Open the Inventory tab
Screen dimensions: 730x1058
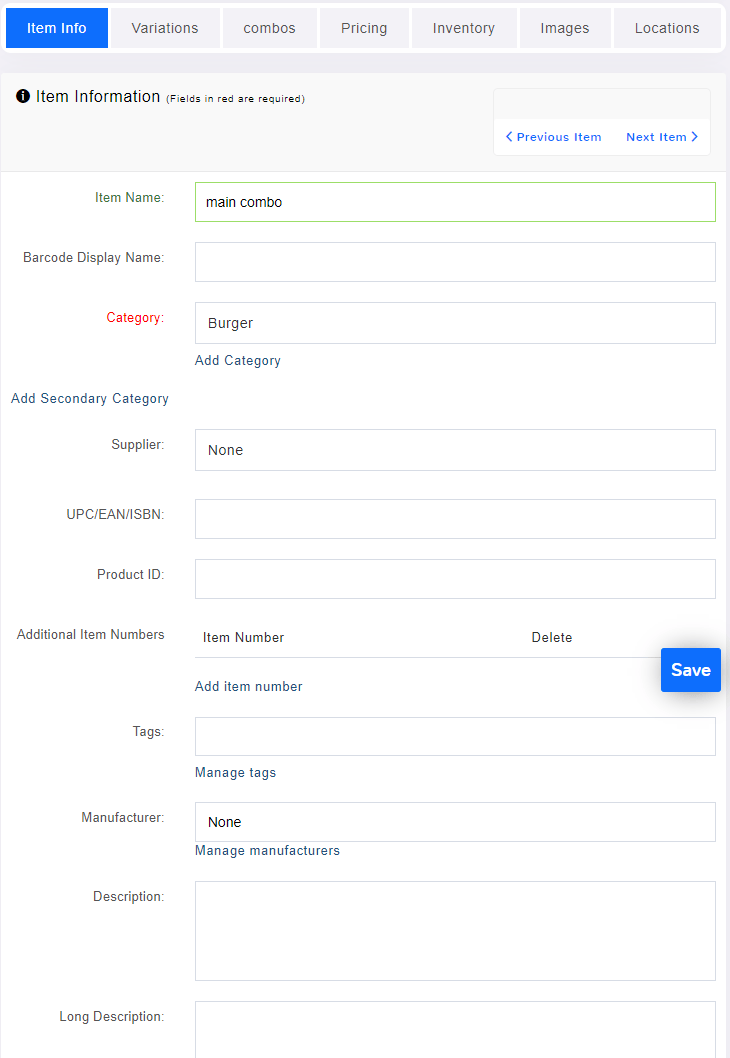click(x=464, y=28)
